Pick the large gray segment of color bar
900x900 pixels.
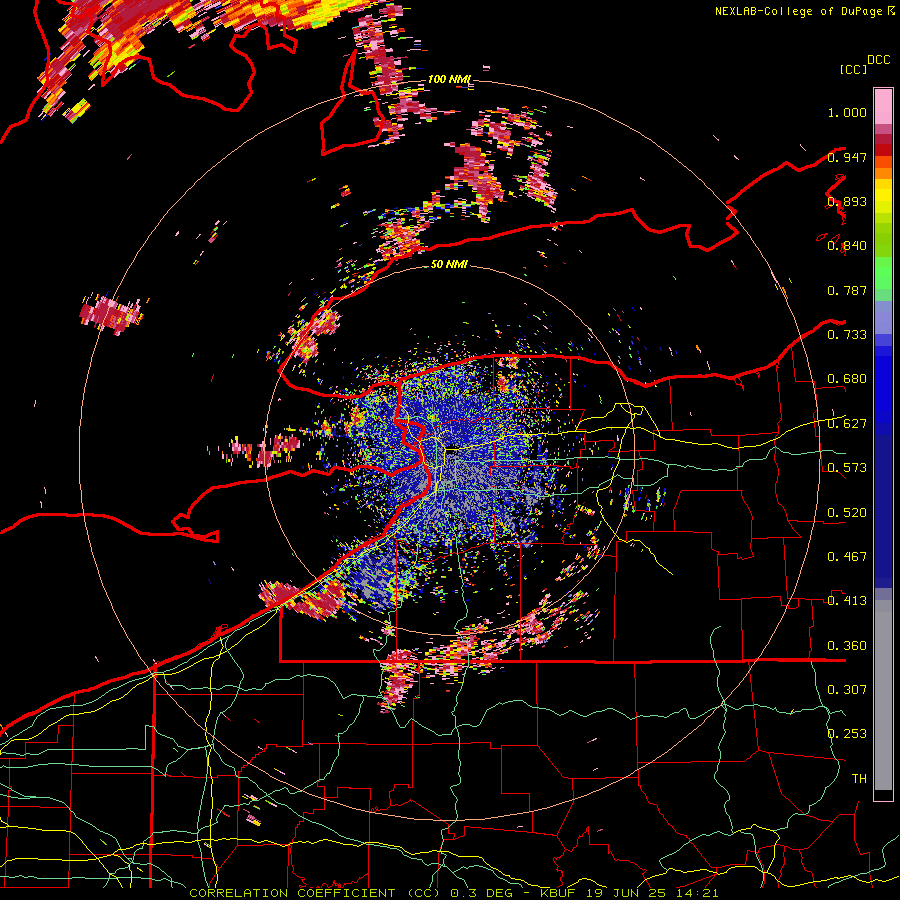pos(883,695)
